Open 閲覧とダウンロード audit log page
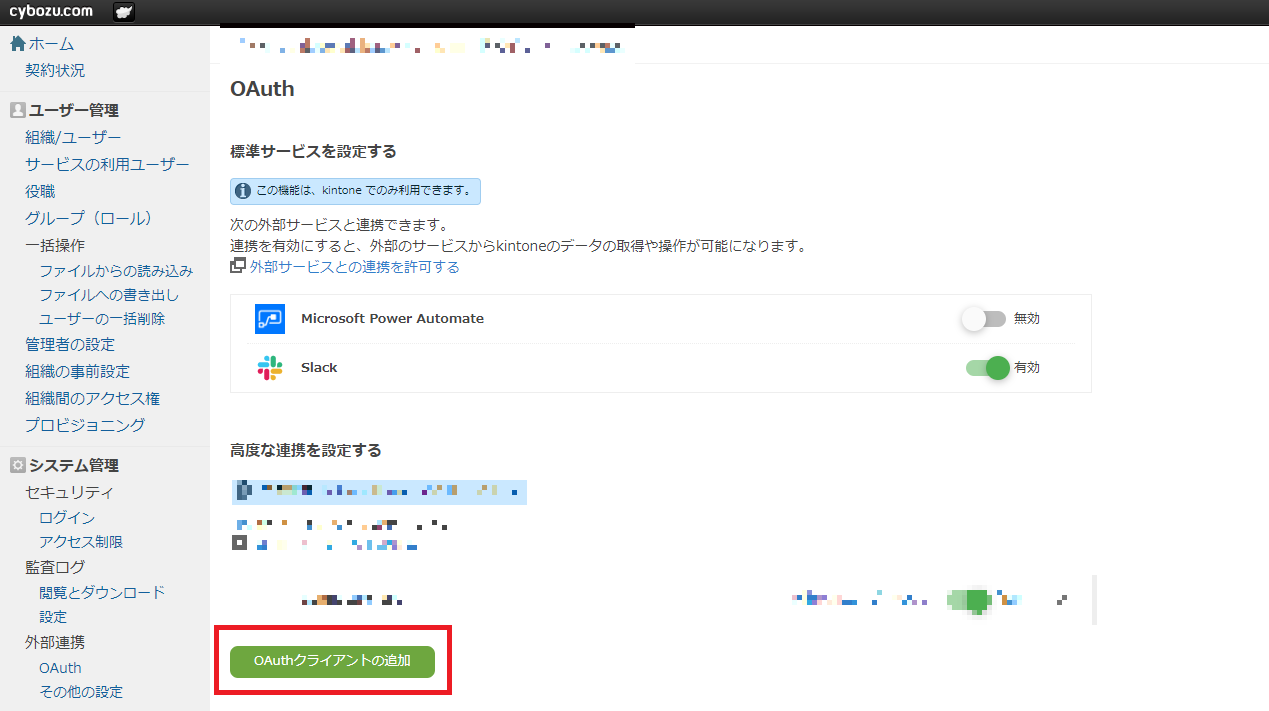The image size is (1269, 711). pos(102,593)
